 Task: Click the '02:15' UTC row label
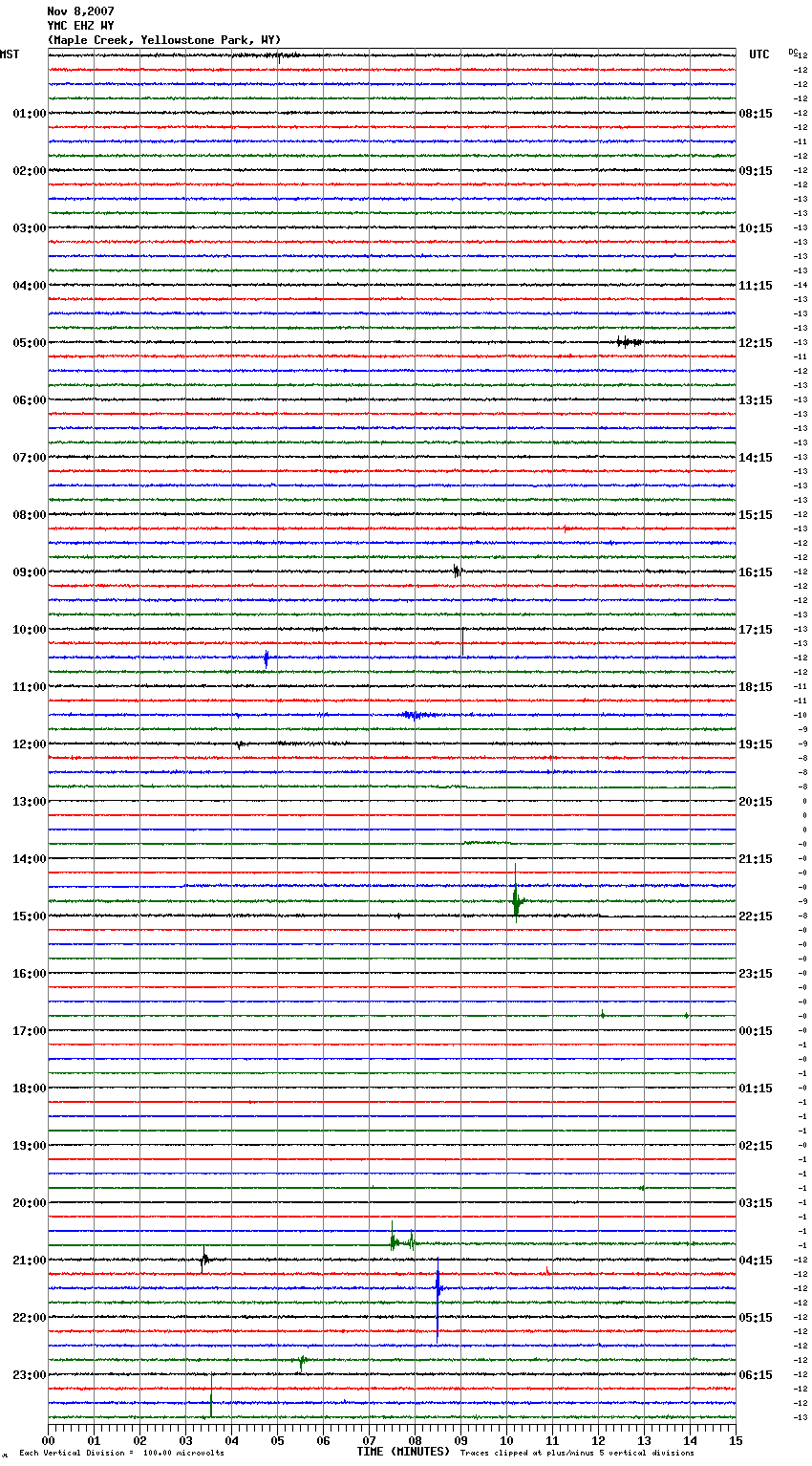(x=756, y=1146)
